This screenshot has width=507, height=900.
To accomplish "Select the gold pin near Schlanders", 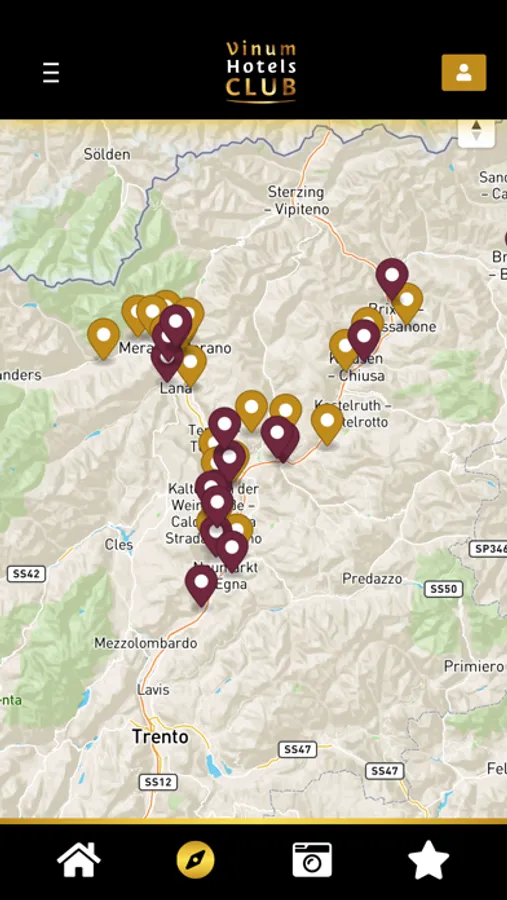I will point(103,338).
